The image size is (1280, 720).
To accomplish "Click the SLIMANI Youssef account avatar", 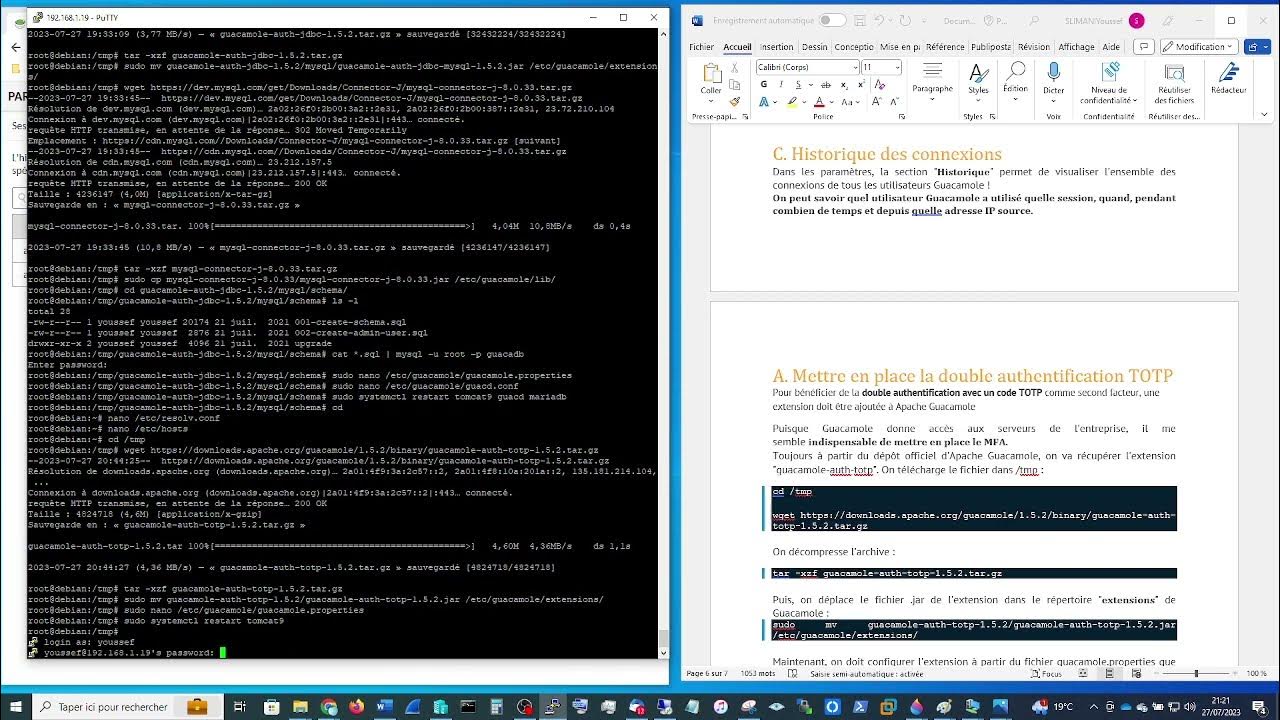I will point(1136,20).
